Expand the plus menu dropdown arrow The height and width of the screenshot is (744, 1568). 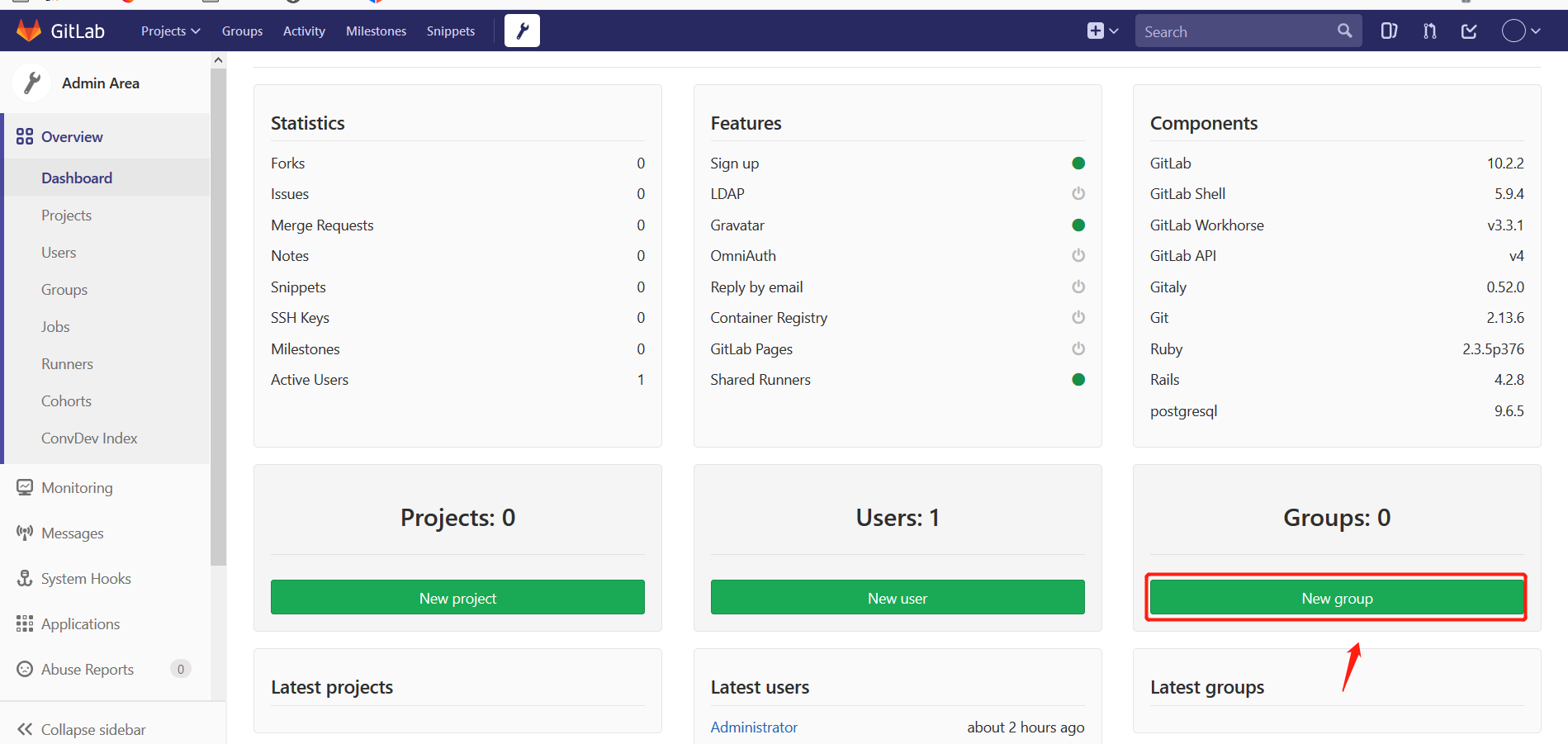[x=1114, y=31]
